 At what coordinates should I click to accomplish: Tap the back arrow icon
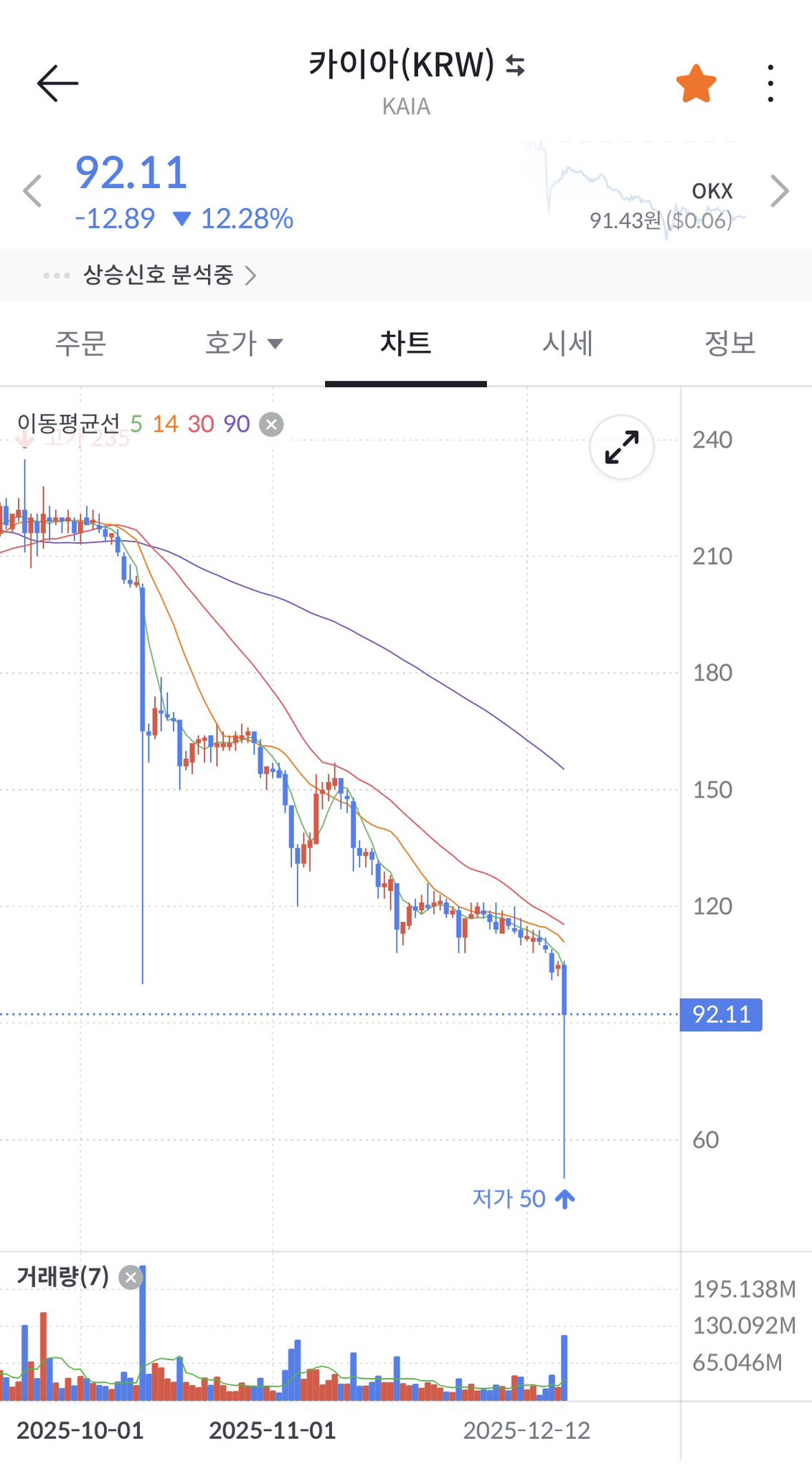point(57,83)
